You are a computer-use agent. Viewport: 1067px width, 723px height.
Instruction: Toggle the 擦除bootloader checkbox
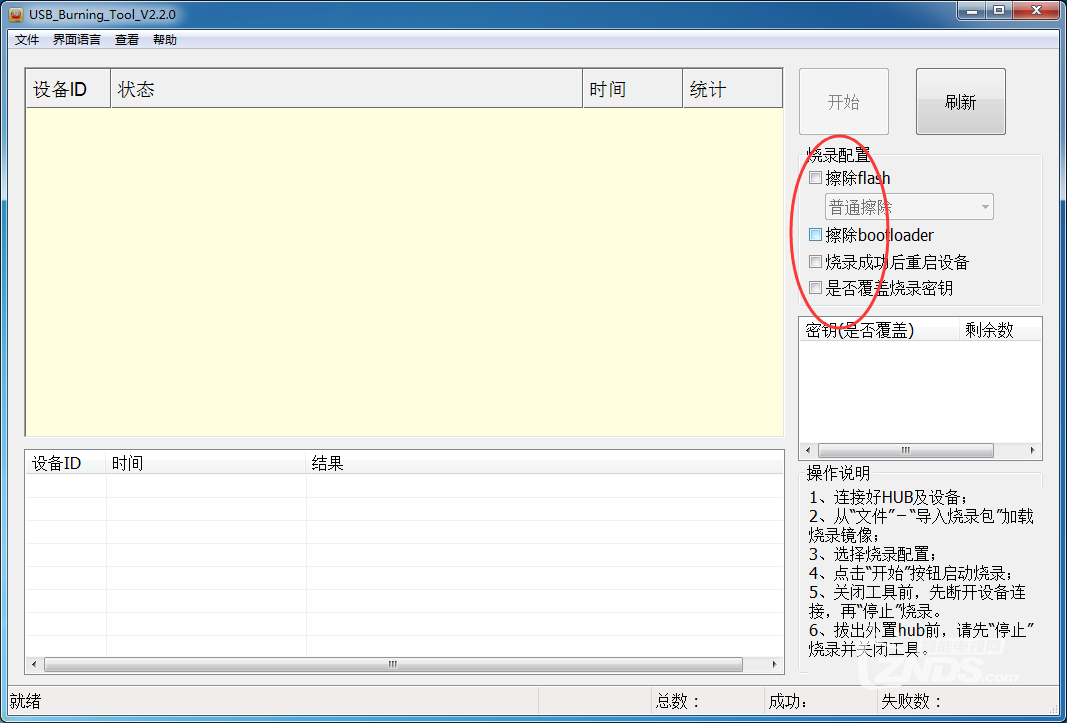tap(816, 235)
